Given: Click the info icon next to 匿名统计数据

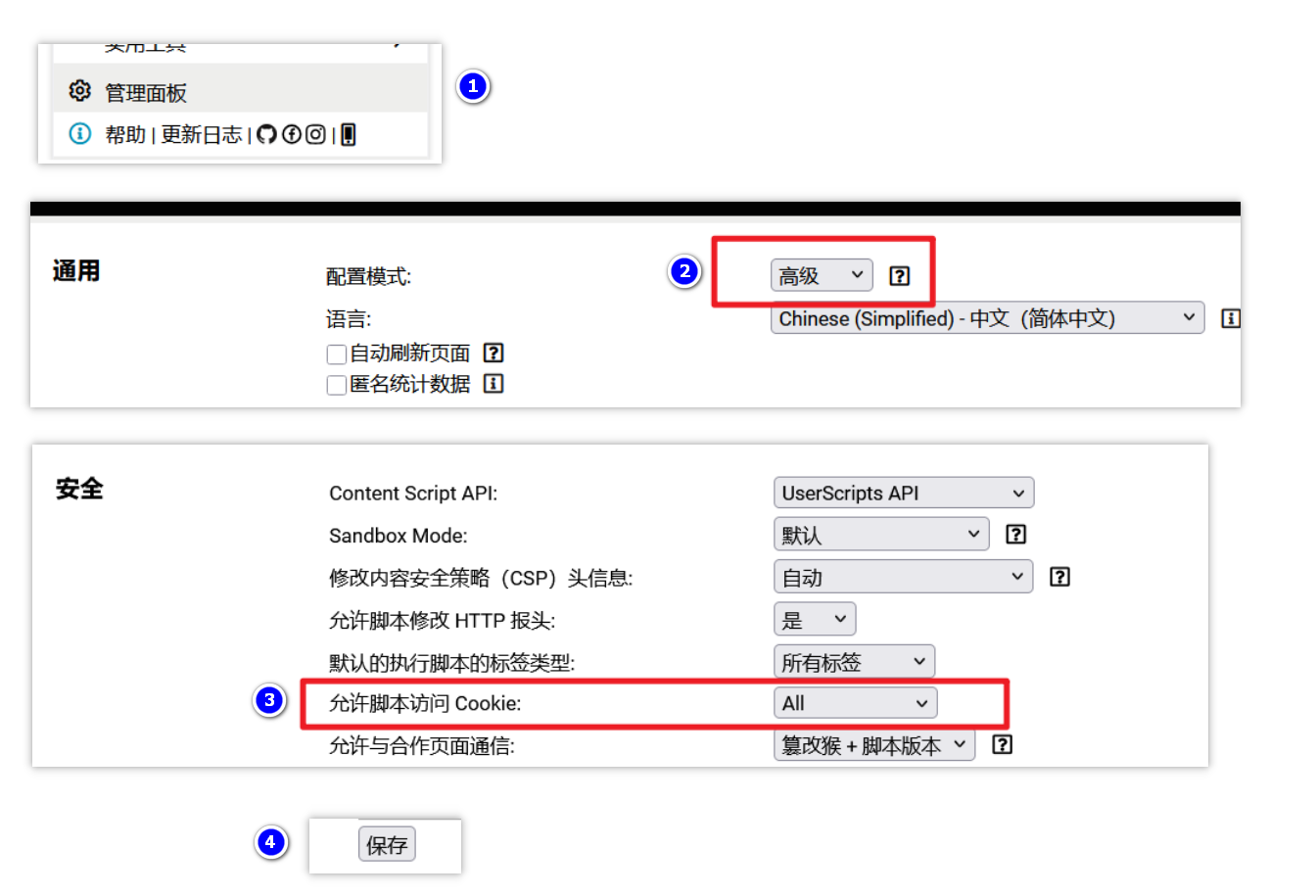Looking at the screenshot, I should [493, 384].
